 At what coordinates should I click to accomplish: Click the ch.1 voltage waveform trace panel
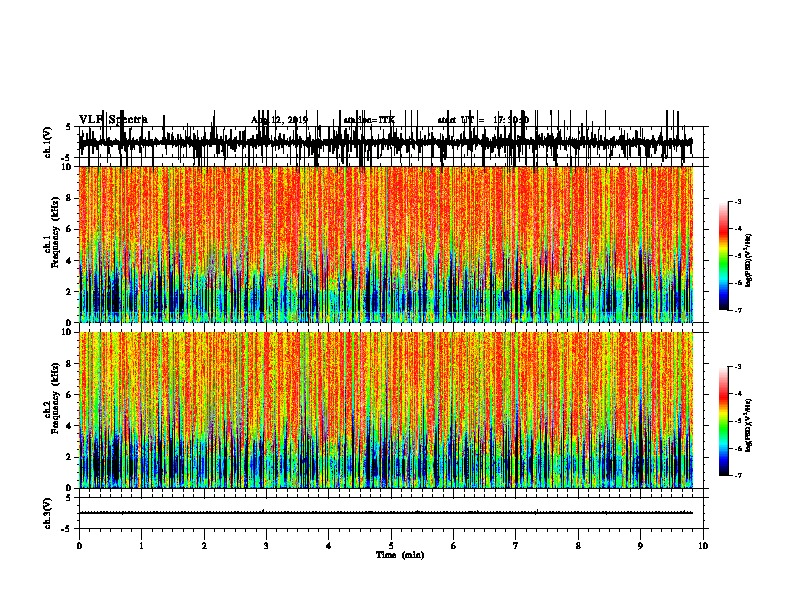click(x=393, y=142)
